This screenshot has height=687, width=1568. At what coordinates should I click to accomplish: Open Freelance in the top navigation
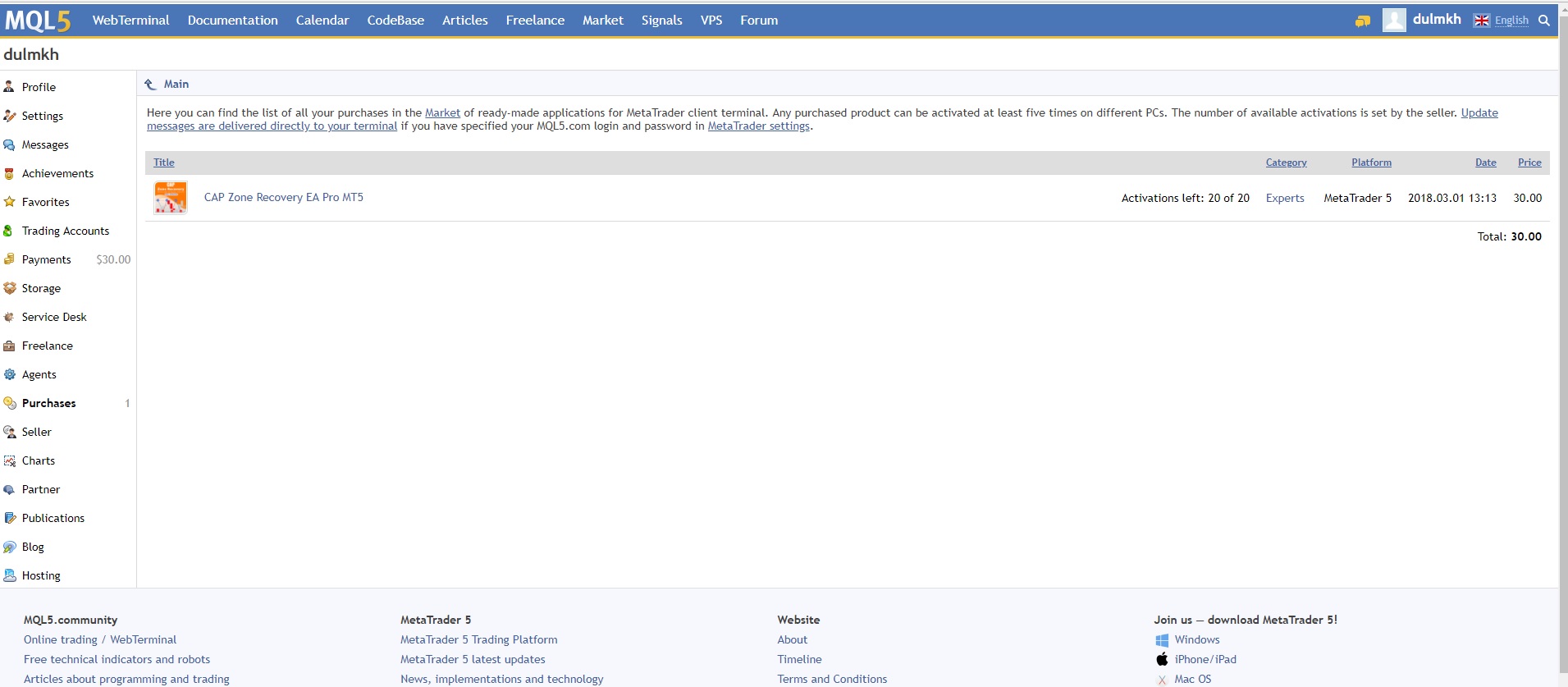[x=535, y=21]
